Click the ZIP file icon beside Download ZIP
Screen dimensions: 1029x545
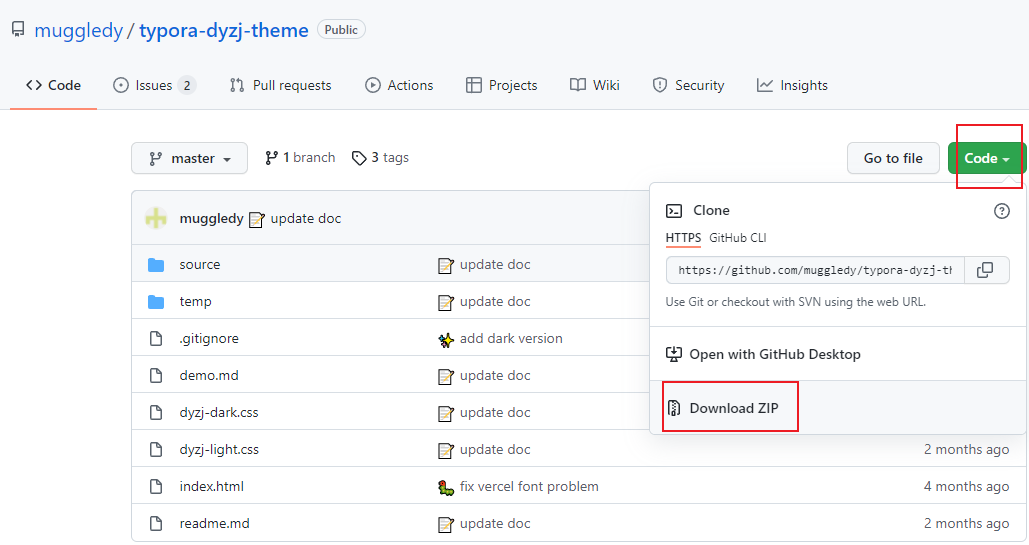pyautogui.click(x=674, y=408)
